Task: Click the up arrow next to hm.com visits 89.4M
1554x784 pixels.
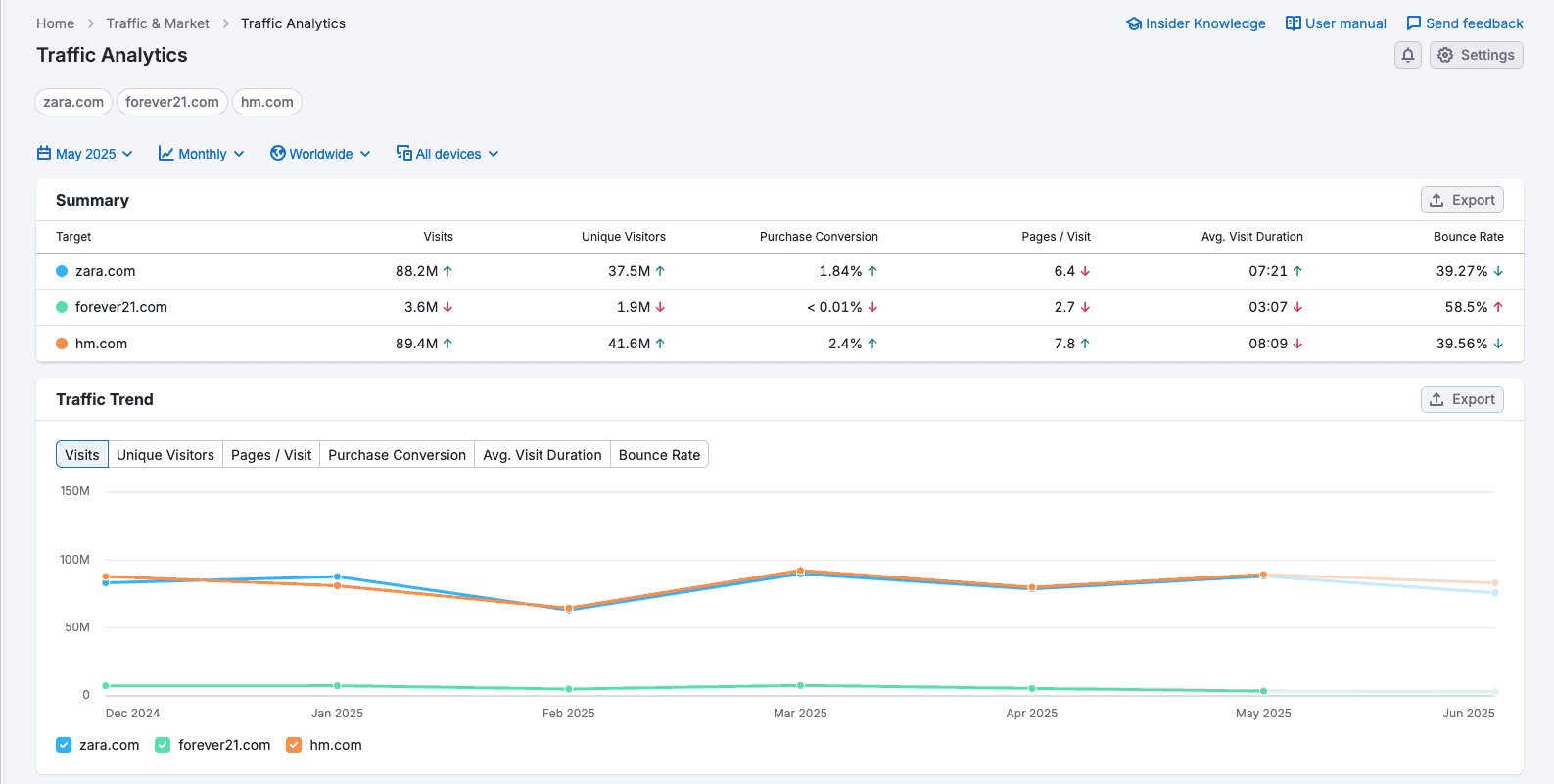Action: (x=447, y=344)
